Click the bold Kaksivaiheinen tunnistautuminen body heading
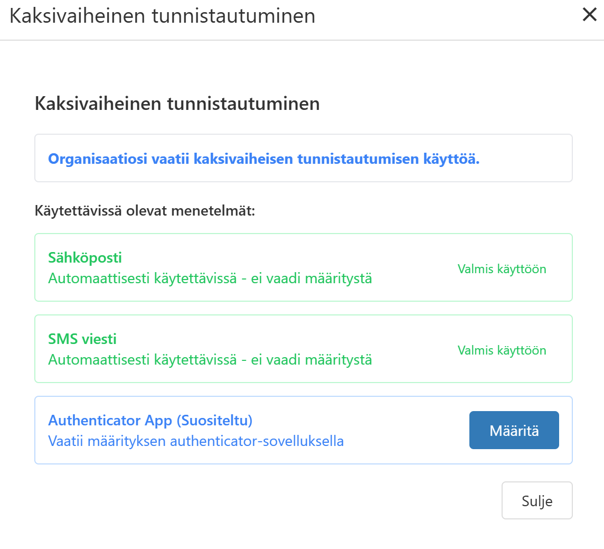 (177, 103)
